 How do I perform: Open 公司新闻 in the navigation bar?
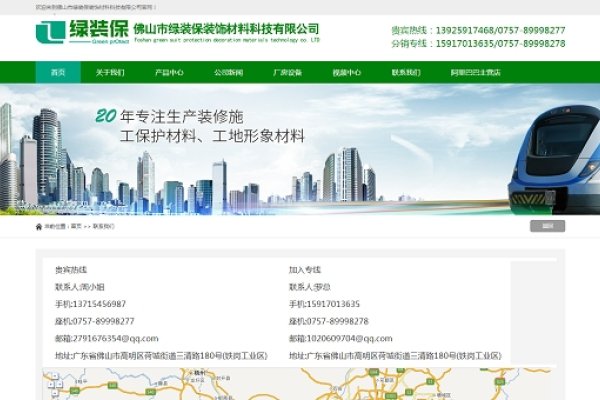coord(228,72)
